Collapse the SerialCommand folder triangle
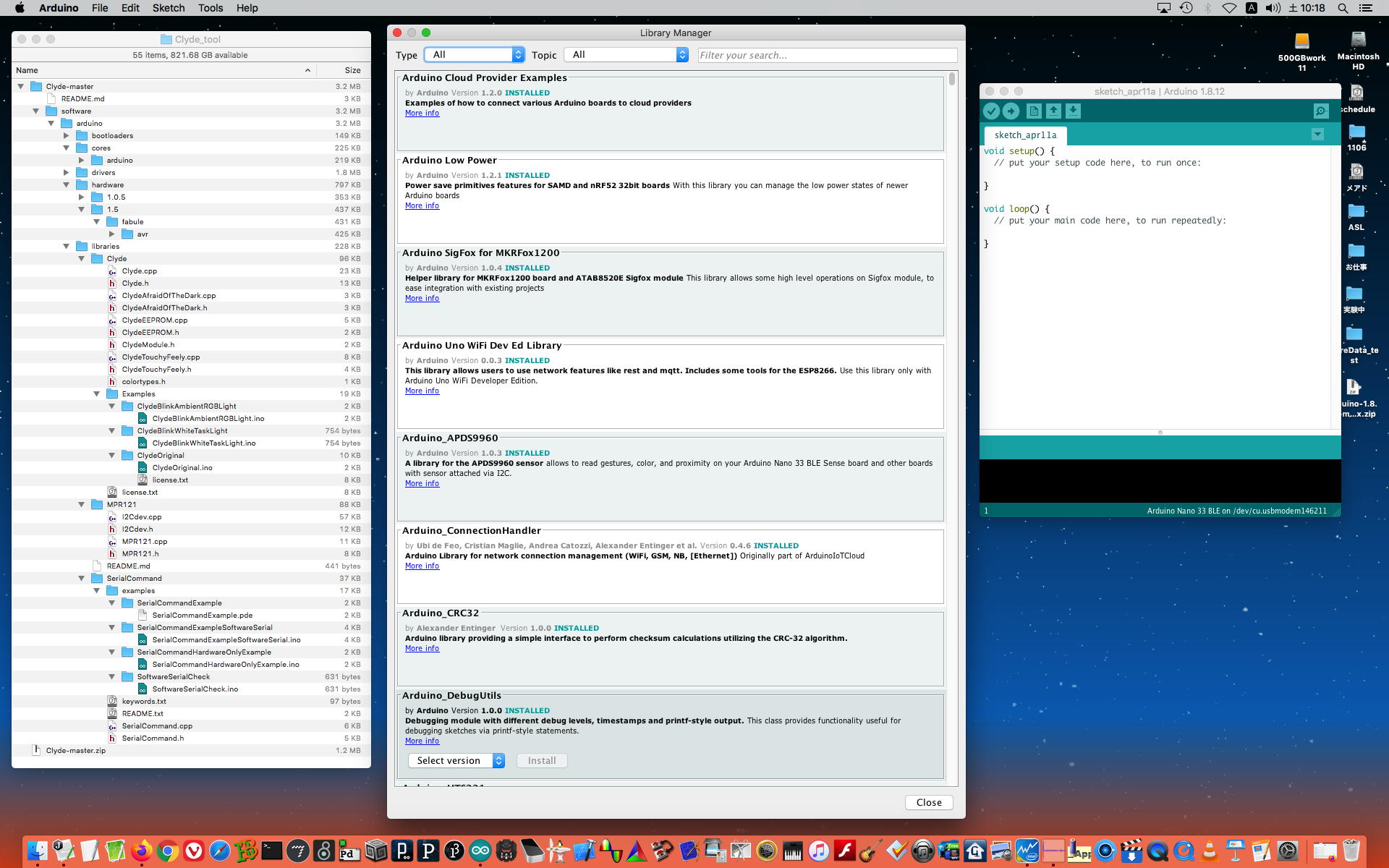The height and width of the screenshot is (868, 1389). point(81,578)
